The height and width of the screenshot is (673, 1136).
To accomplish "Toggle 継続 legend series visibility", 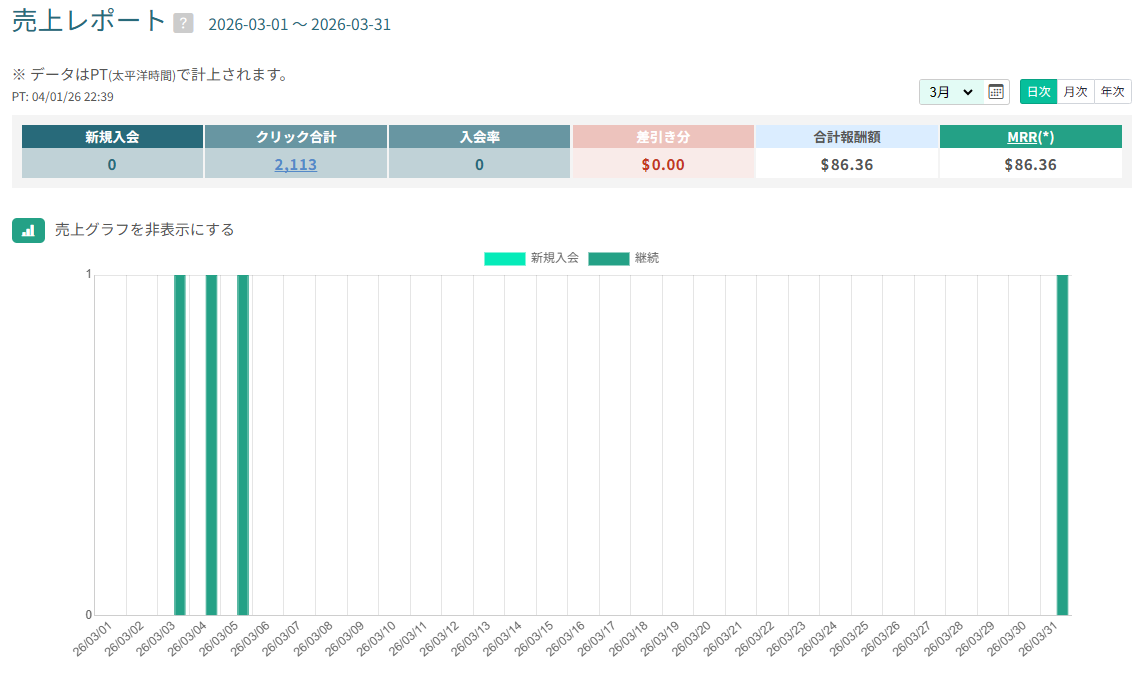I will [x=647, y=258].
